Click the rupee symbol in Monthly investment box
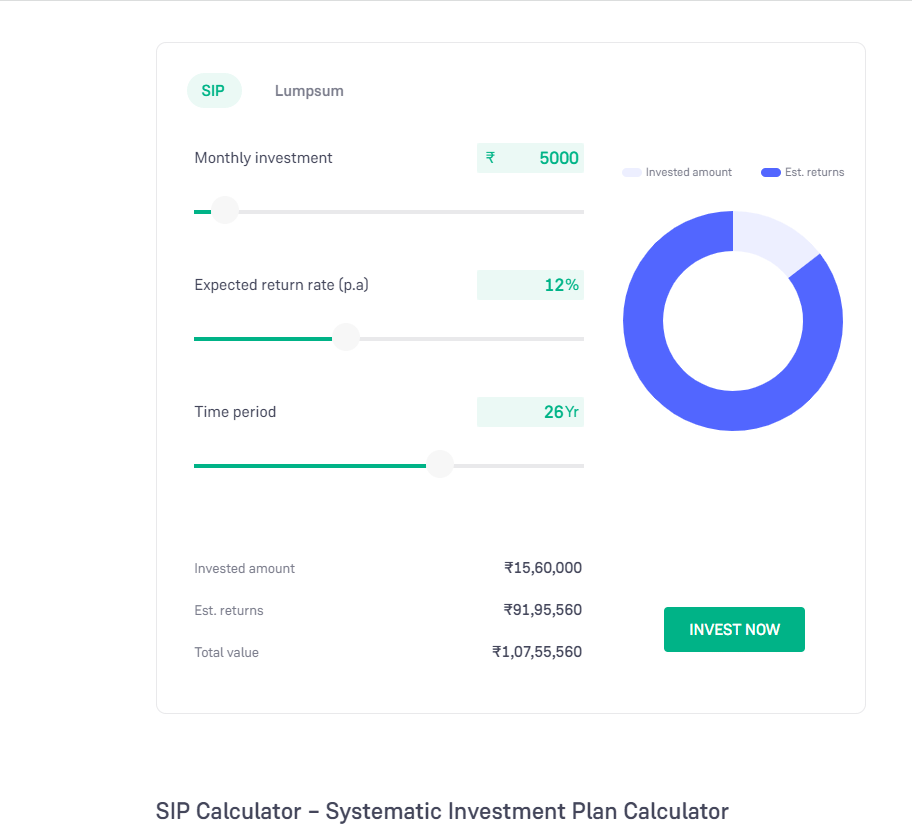The width and height of the screenshot is (912, 840). [x=490, y=158]
